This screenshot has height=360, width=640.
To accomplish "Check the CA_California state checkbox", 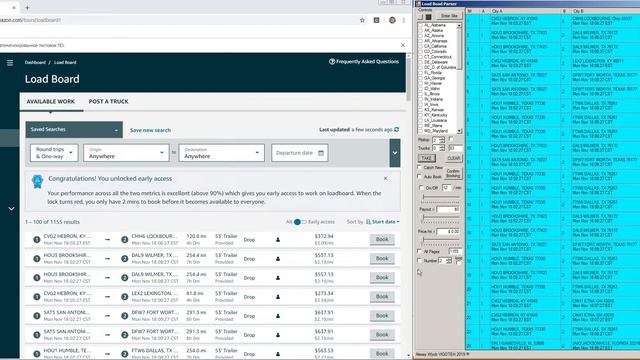I will tap(420, 47).
